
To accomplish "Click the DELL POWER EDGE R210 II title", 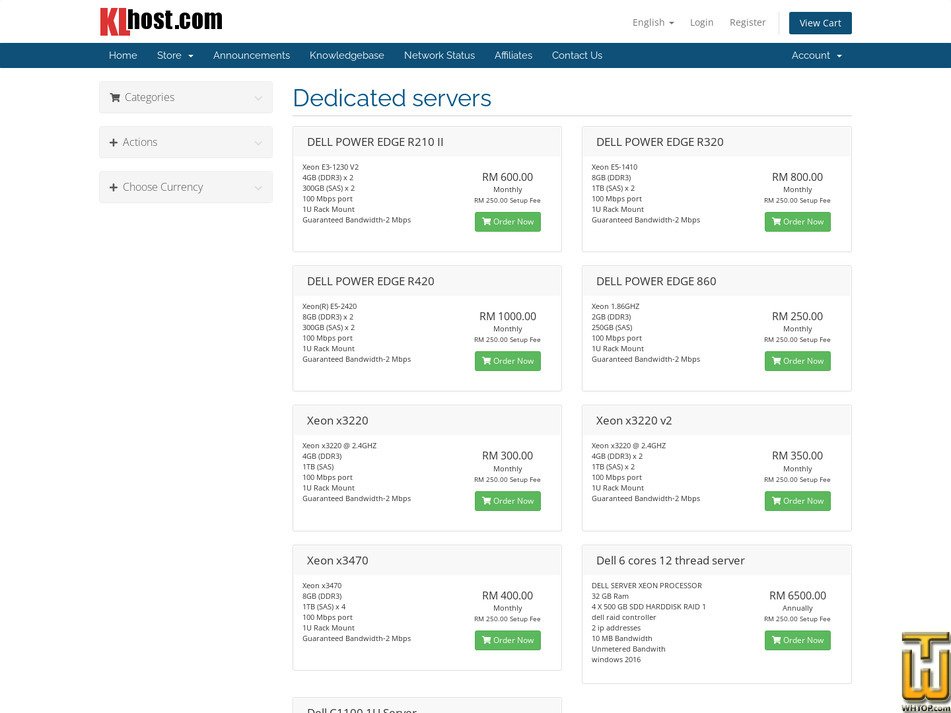I will click(375, 142).
